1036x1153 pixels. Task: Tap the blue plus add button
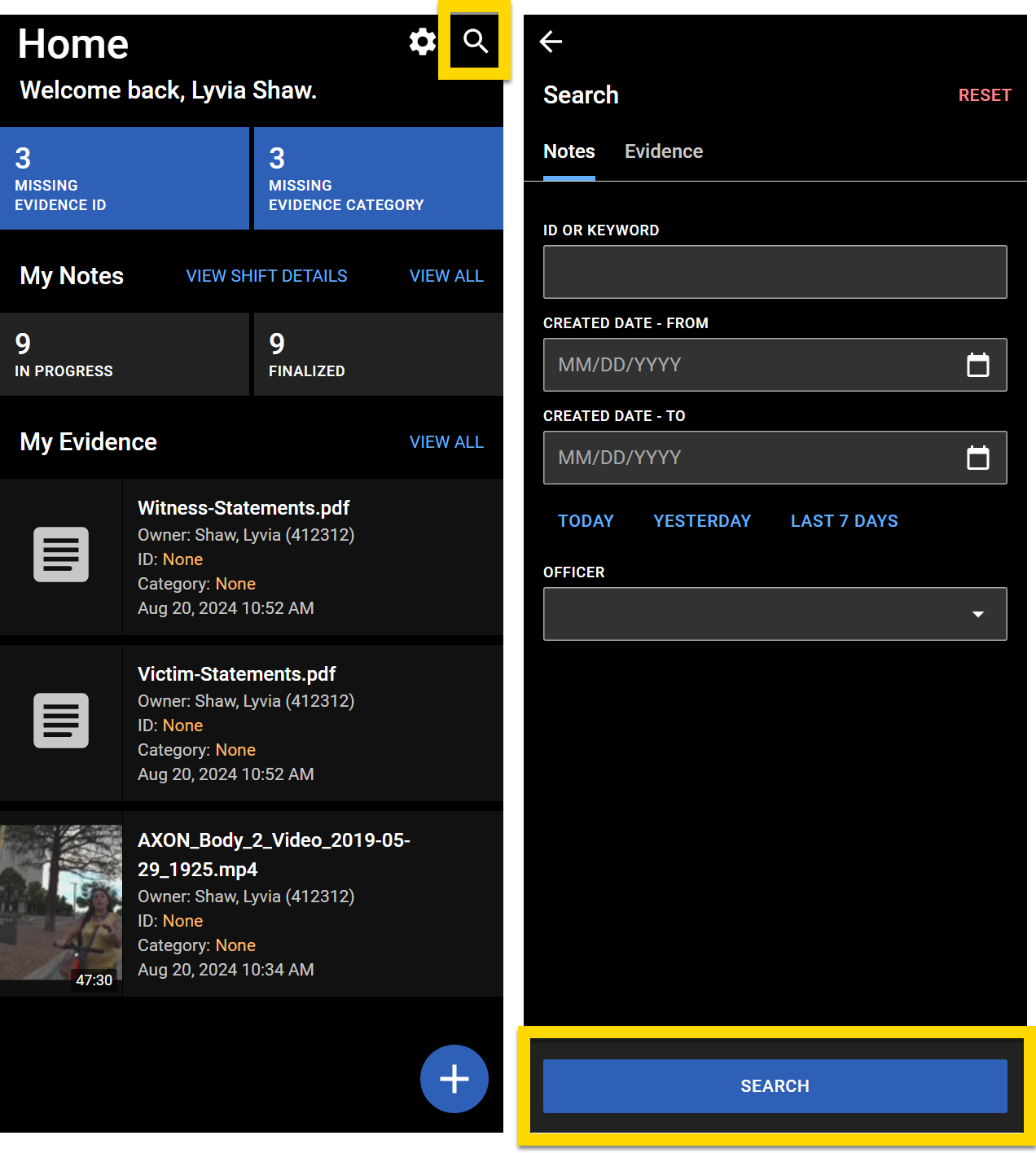[x=454, y=1078]
